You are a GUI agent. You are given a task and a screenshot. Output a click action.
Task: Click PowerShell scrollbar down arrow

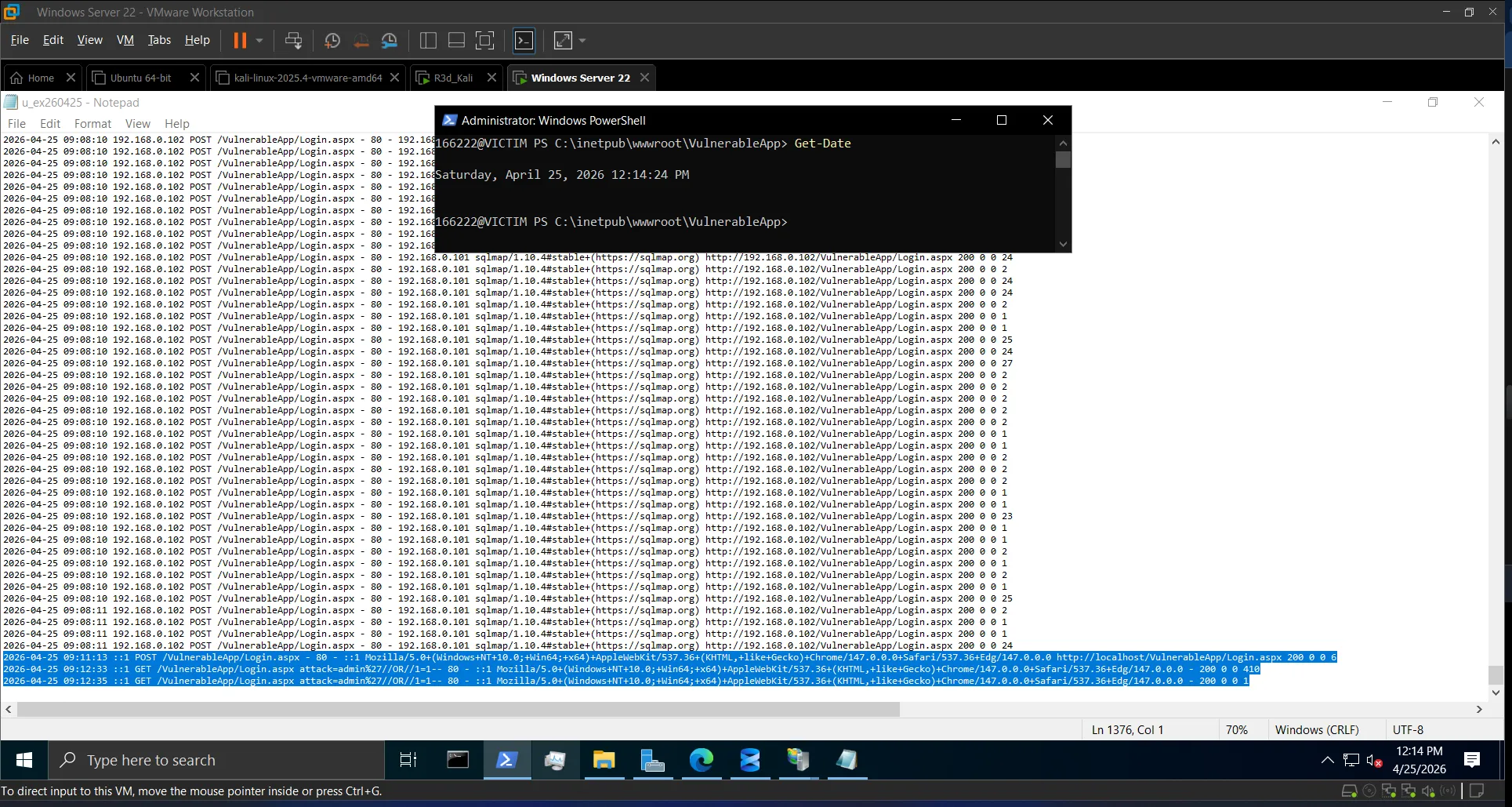click(1063, 244)
